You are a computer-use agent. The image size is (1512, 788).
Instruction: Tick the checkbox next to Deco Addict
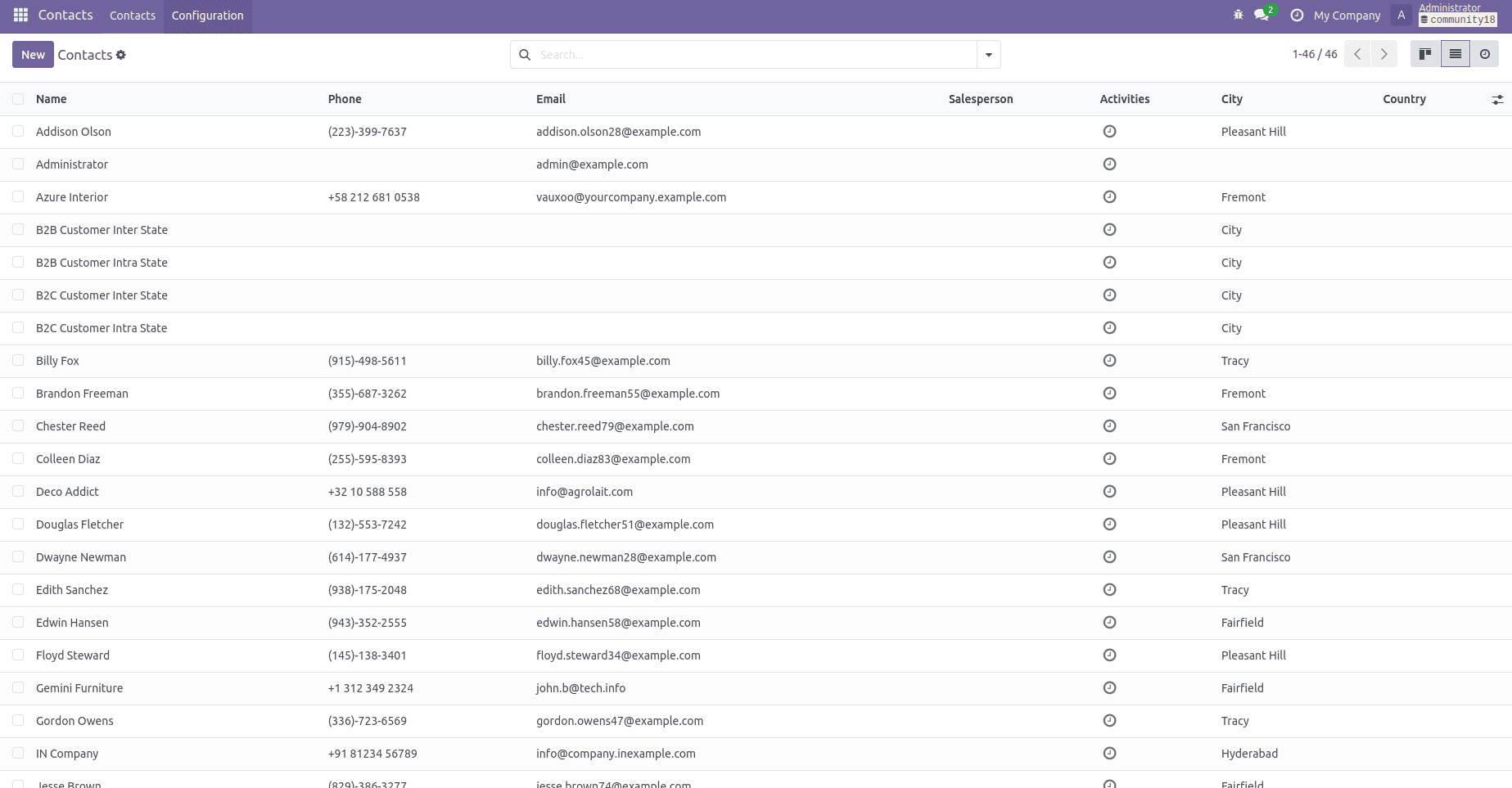pos(18,491)
